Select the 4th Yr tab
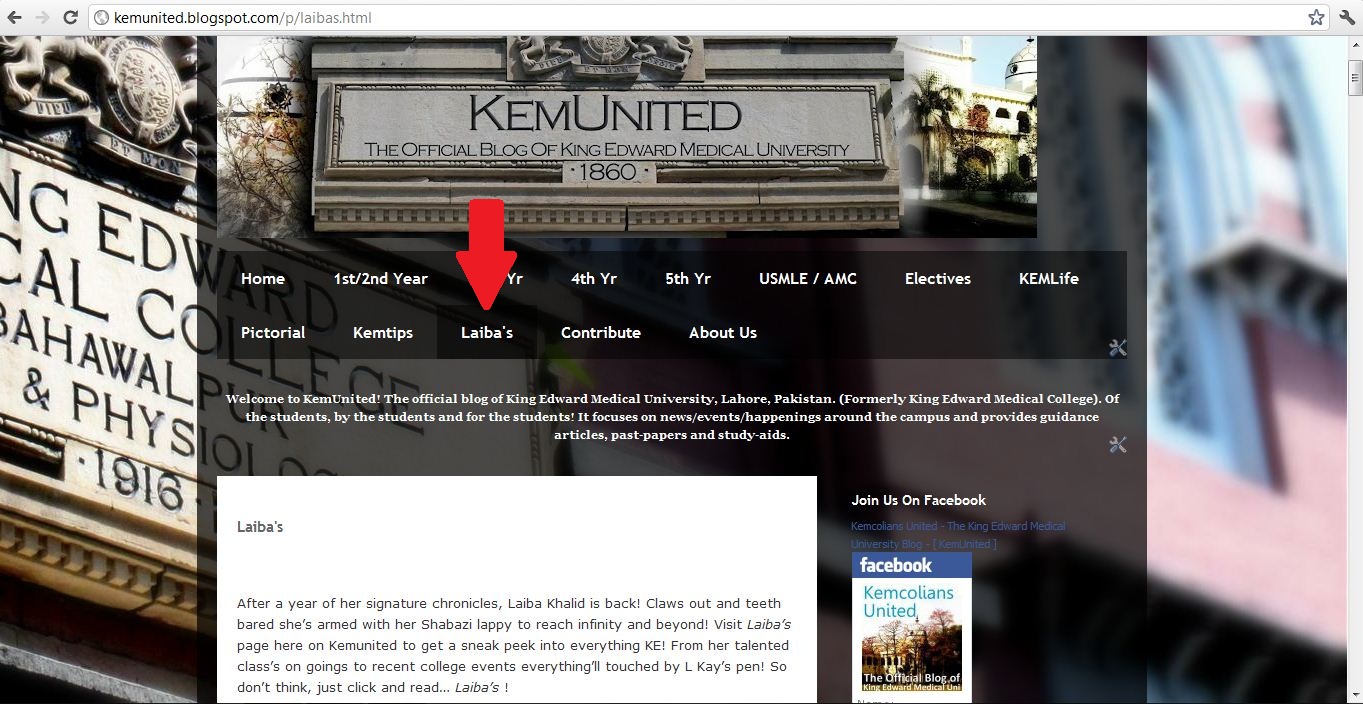This screenshot has height=704, width=1363. [594, 279]
